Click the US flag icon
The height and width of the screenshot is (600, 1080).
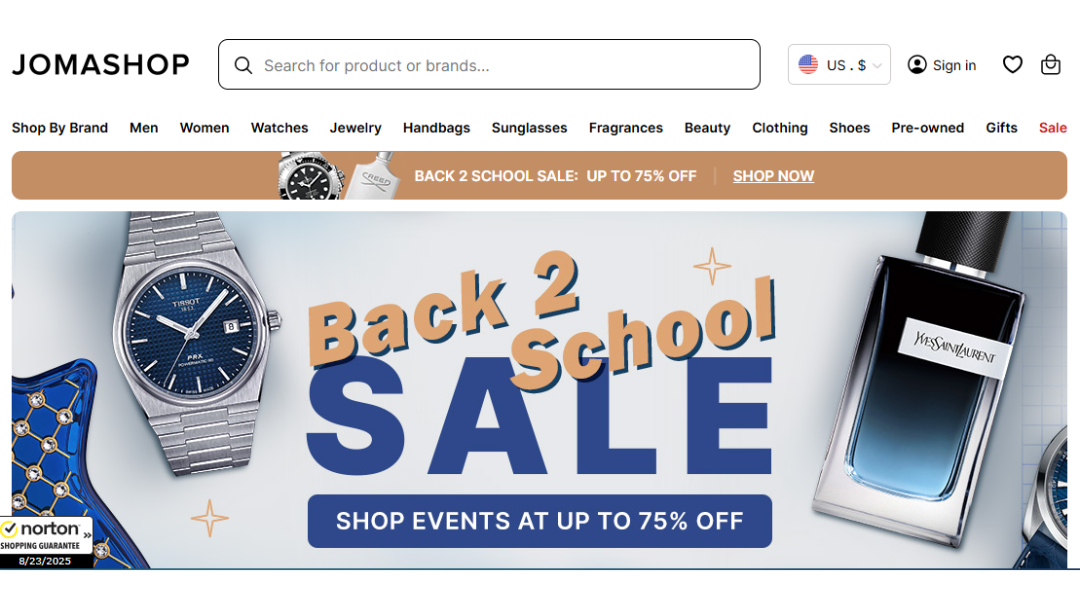pyautogui.click(x=808, y=65)
